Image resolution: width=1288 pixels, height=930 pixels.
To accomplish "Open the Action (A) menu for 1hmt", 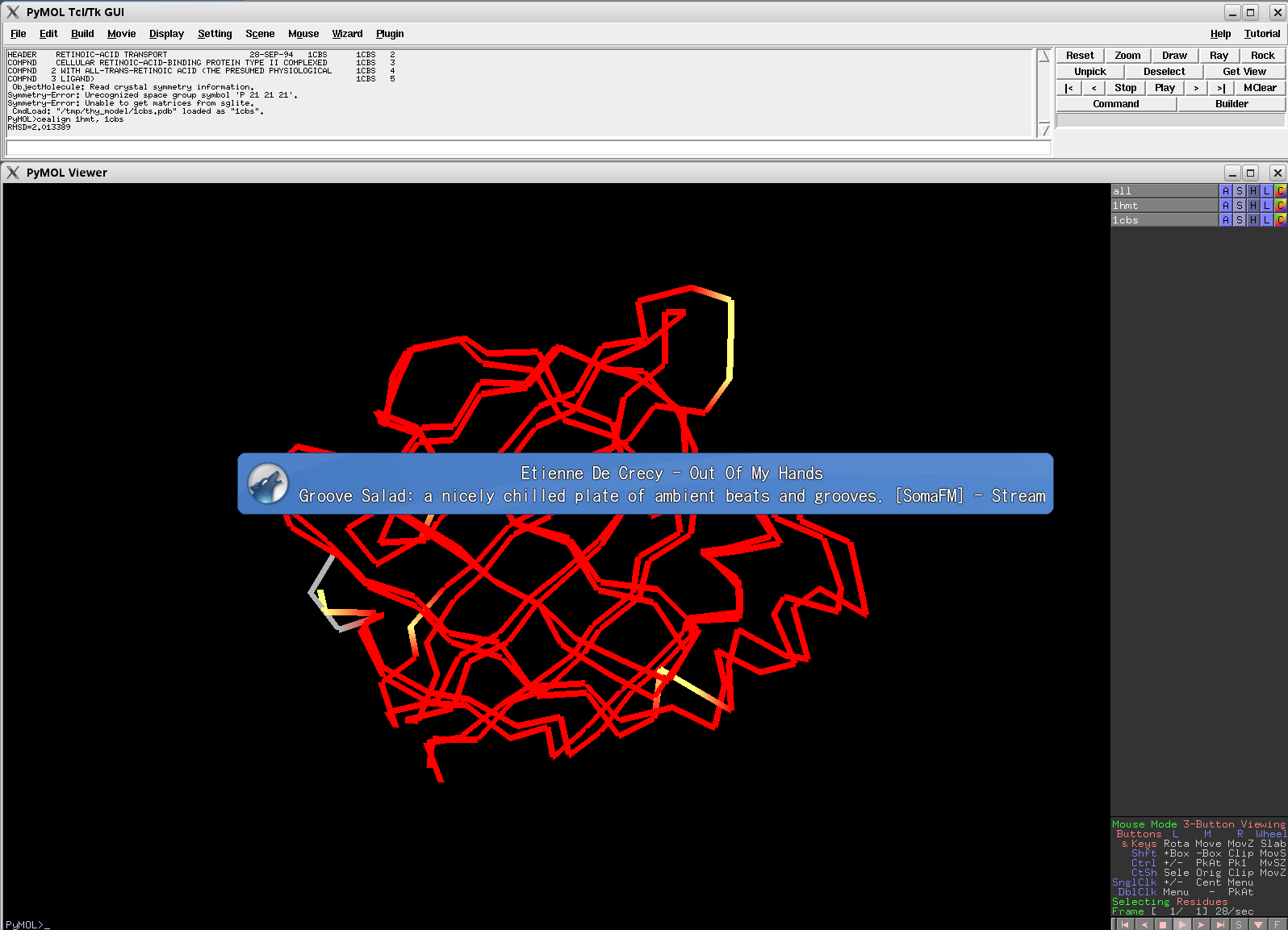I will click(x=1226, y=206).
